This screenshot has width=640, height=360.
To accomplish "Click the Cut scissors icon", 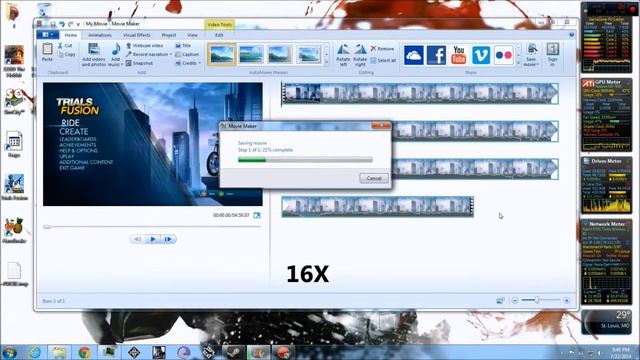I will point(60,46).
